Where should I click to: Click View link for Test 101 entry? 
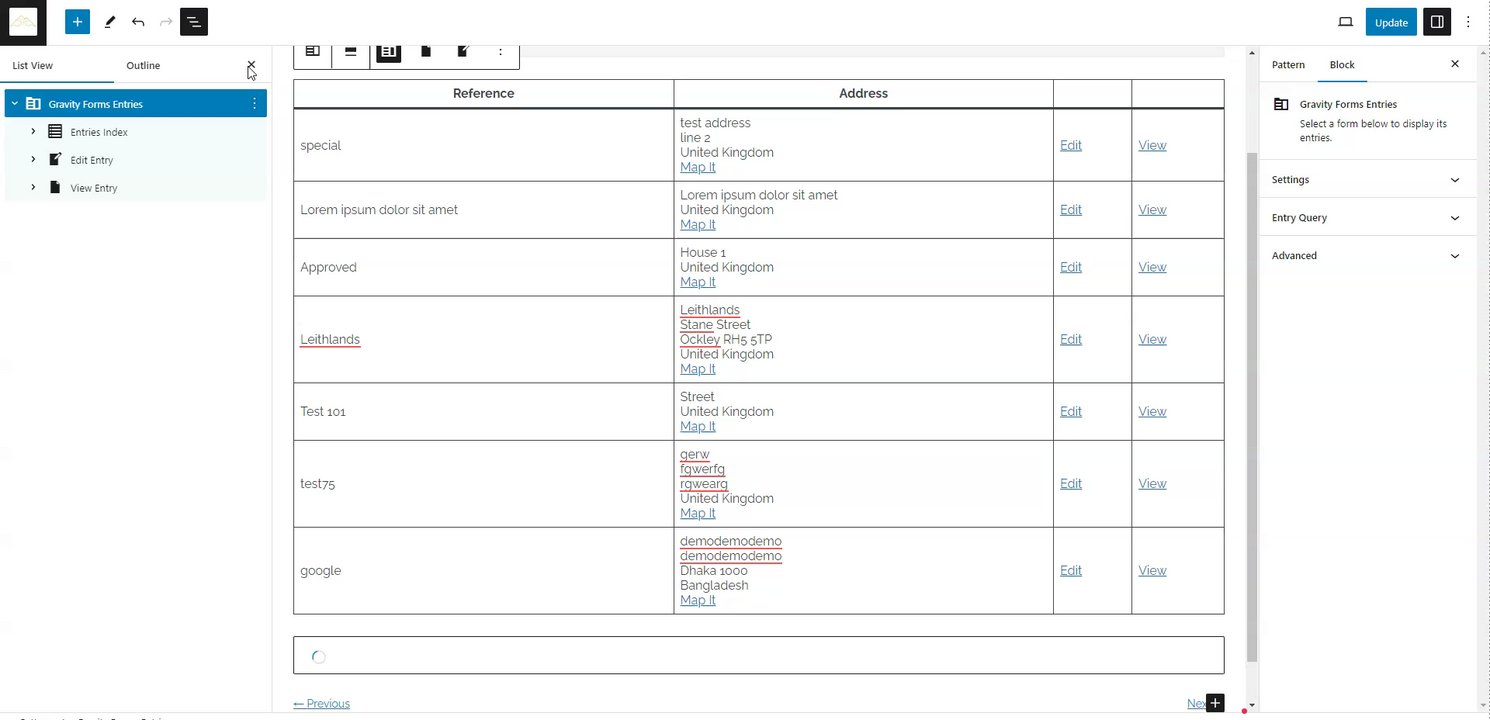tap(1152, 411)
